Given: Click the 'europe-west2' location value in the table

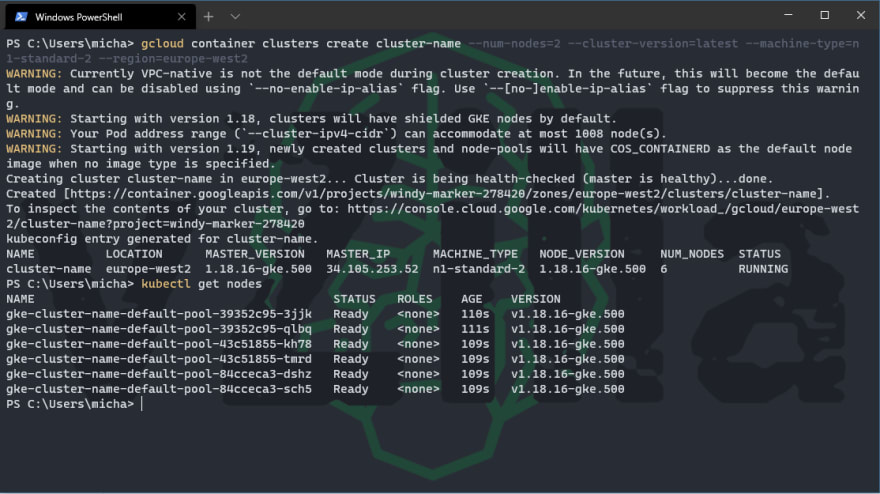Looking at the screenshot, I should (x=148, y=269).
